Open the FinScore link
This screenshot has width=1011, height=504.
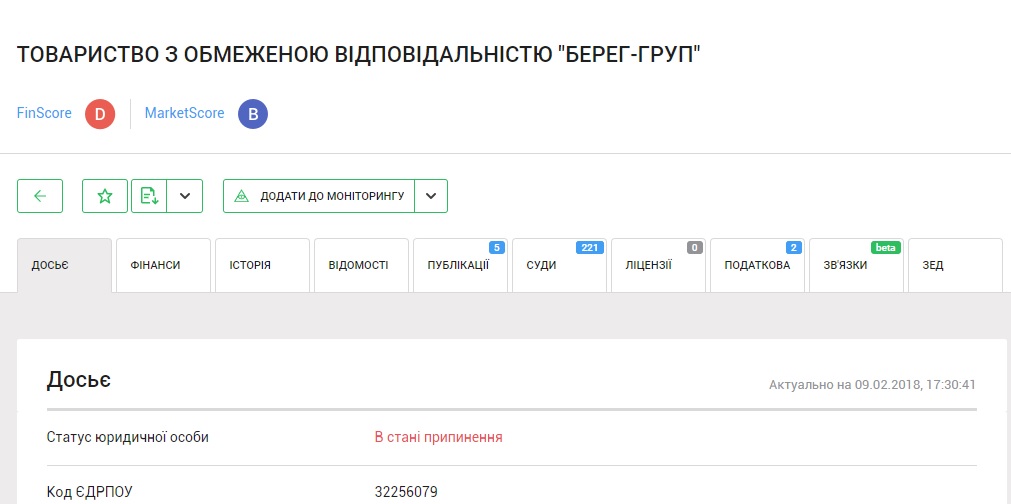pyautogui.click(x=44, y=114)
